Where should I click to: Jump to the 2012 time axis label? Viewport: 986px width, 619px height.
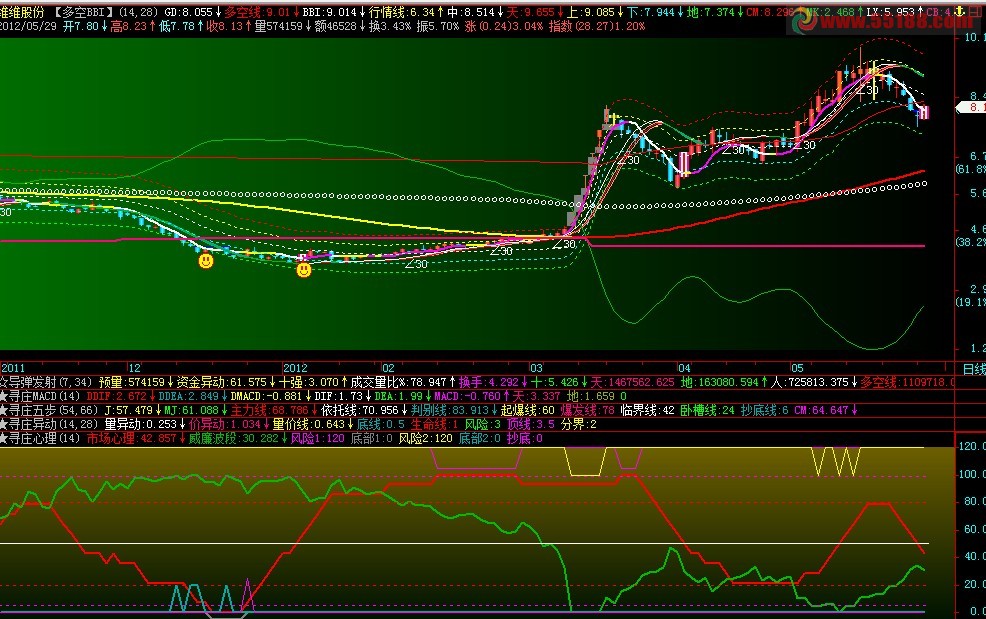[x=295, y=368]
